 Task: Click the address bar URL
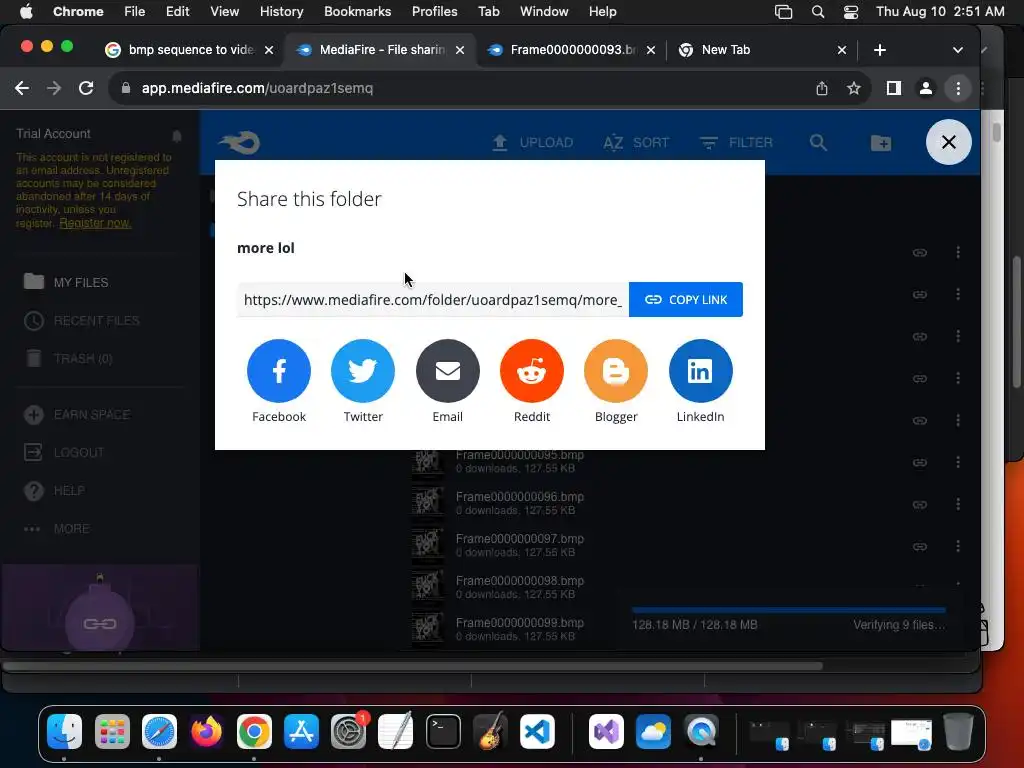(257, 88)
